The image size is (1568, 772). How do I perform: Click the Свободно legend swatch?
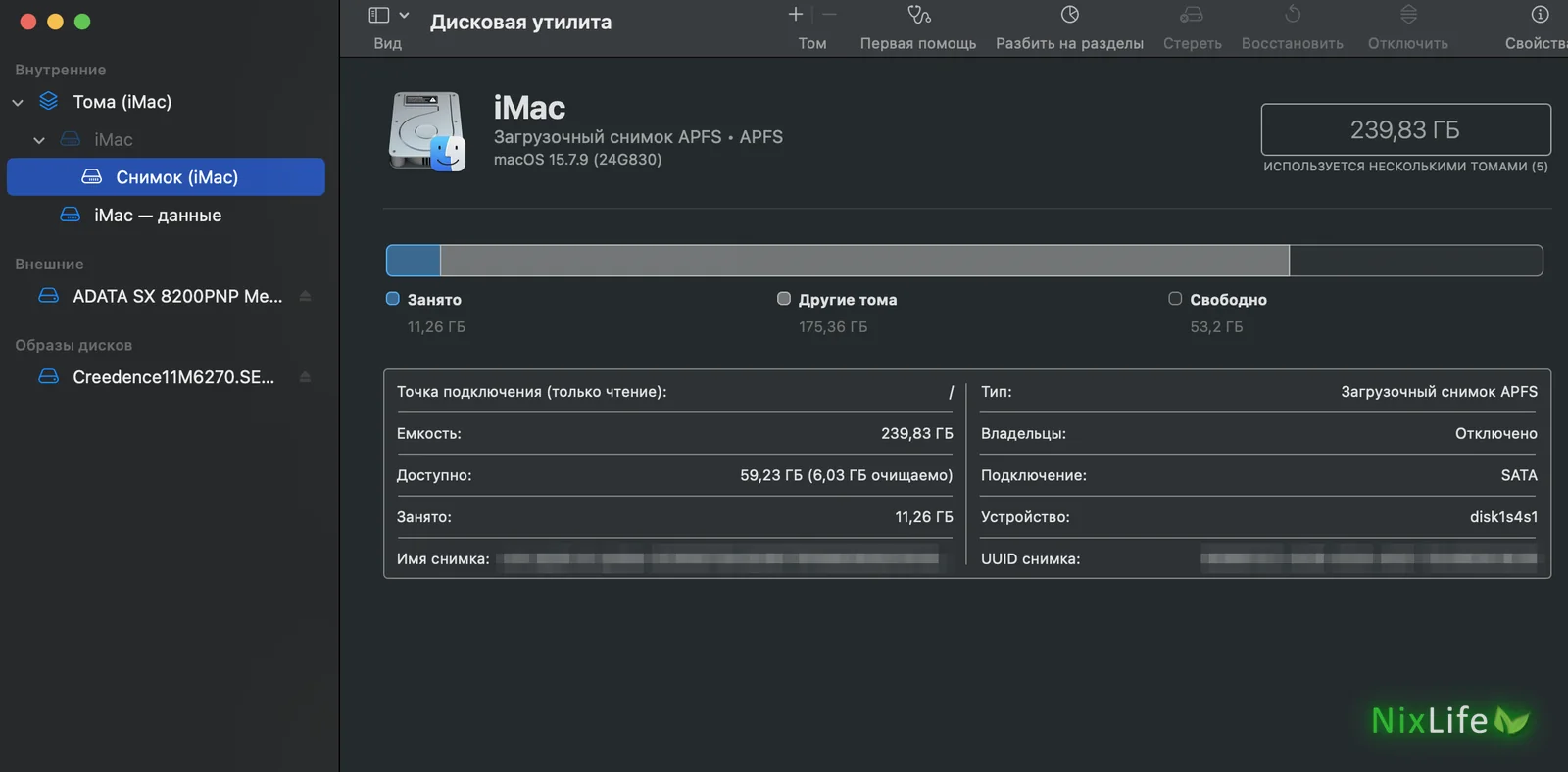1175,299
